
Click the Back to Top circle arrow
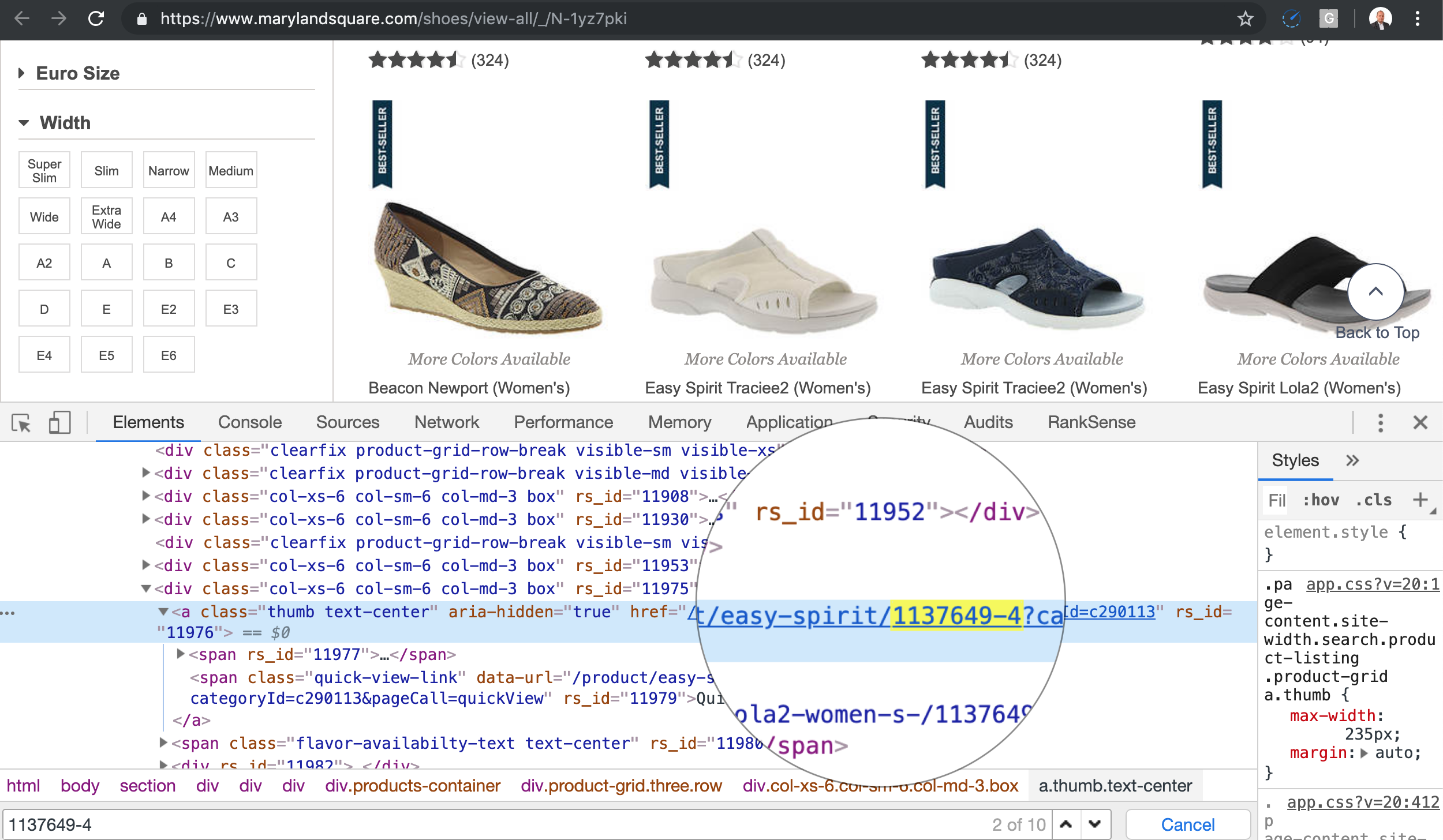pyautogui.click(x=1375, y=292)
